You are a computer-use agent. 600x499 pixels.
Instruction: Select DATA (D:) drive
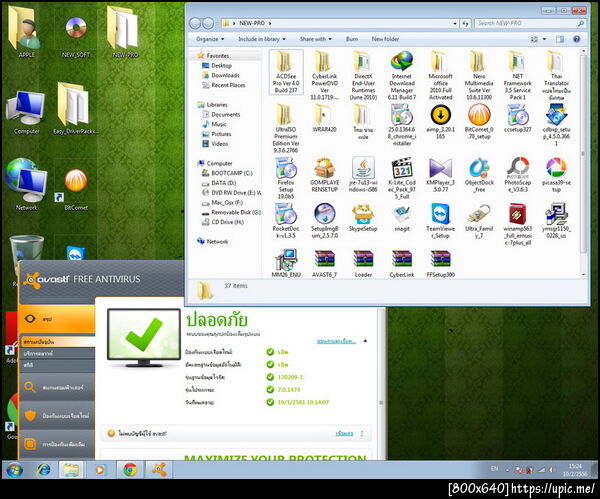tap(219, 183)
